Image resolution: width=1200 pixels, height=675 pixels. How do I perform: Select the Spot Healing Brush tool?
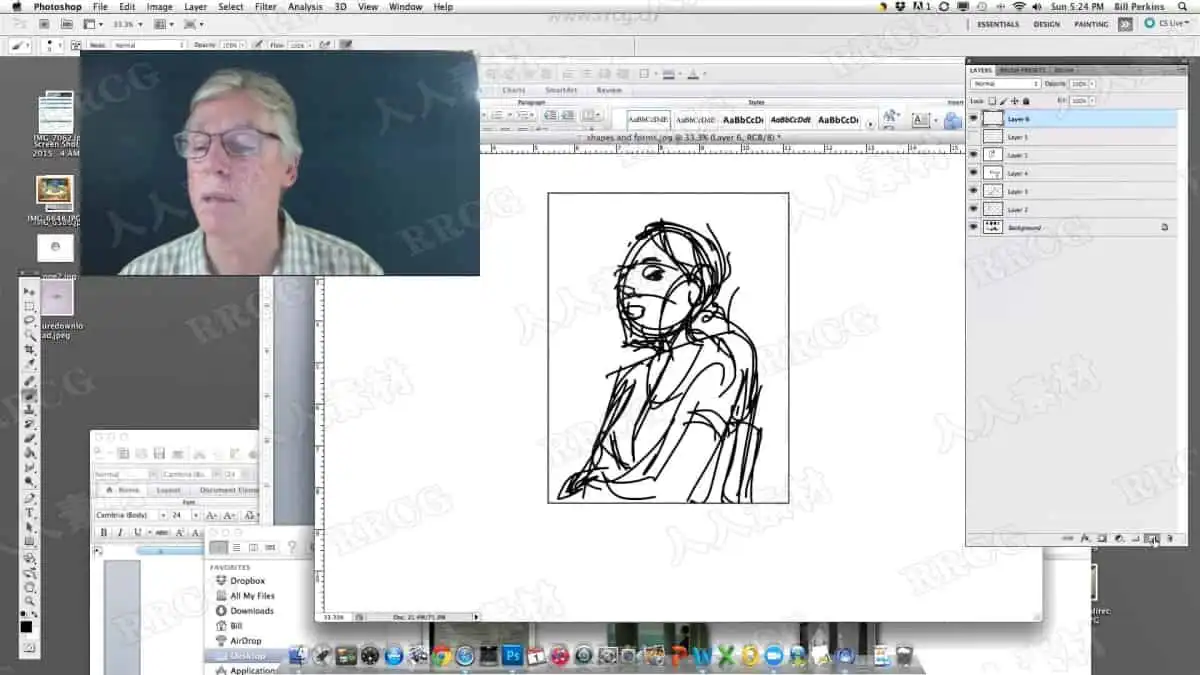coord(29,381)
